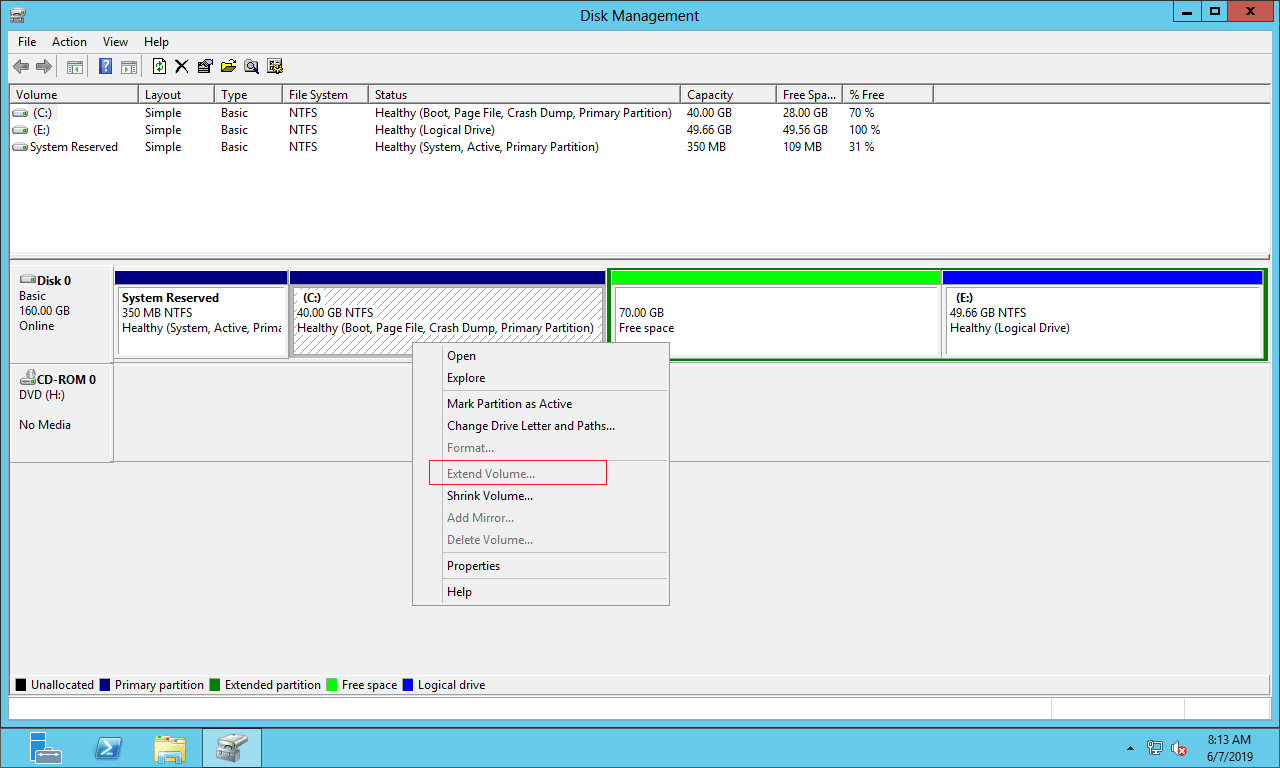Select Shrink Volume... in context menu
The width and height of the screenshot is (1280, 768).
489,496
